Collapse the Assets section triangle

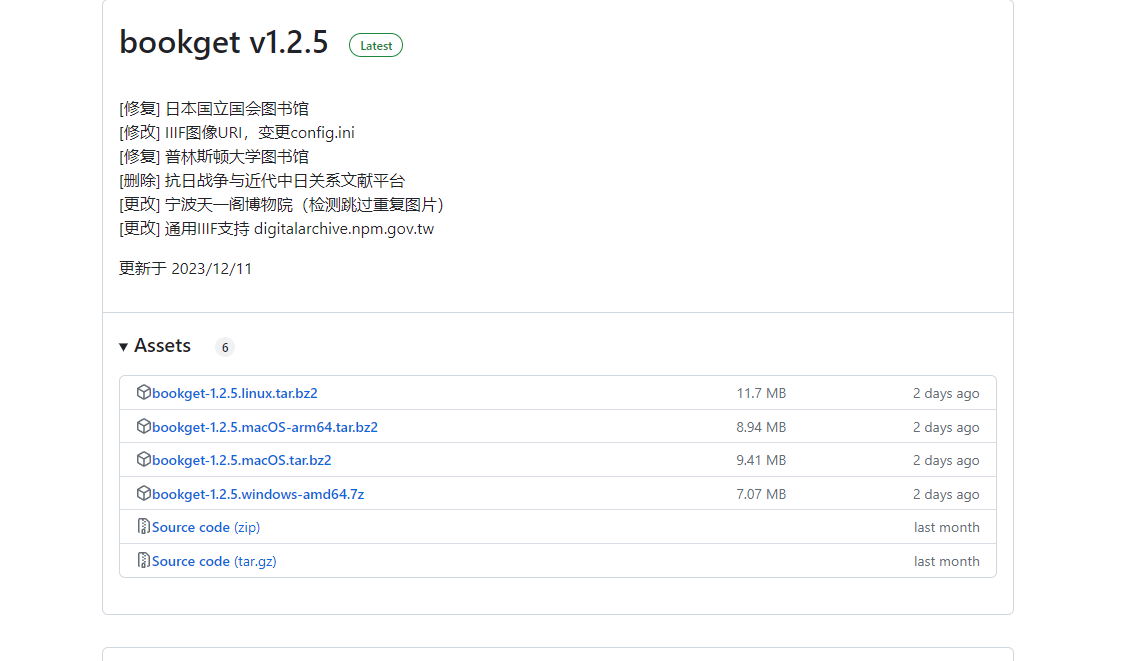tap(124, 347)
